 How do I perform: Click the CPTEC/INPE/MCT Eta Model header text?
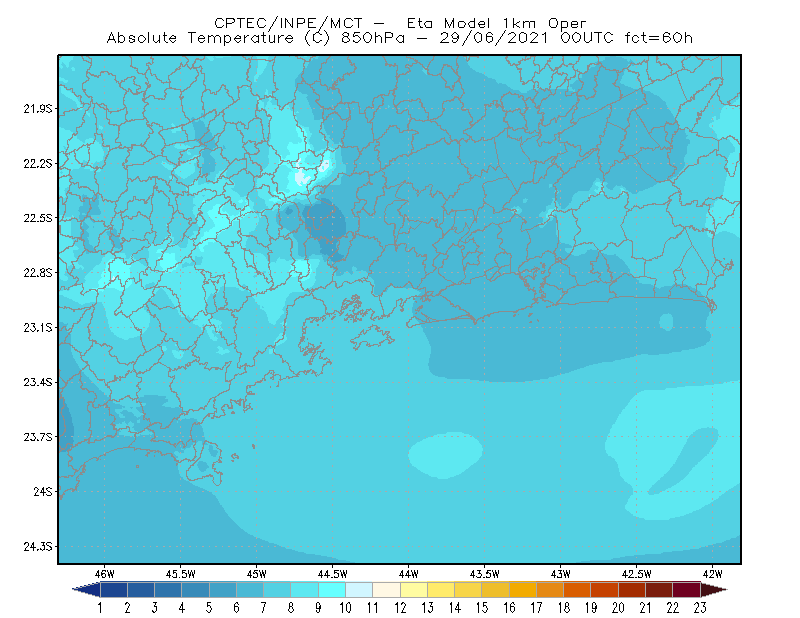click(400, 23)
